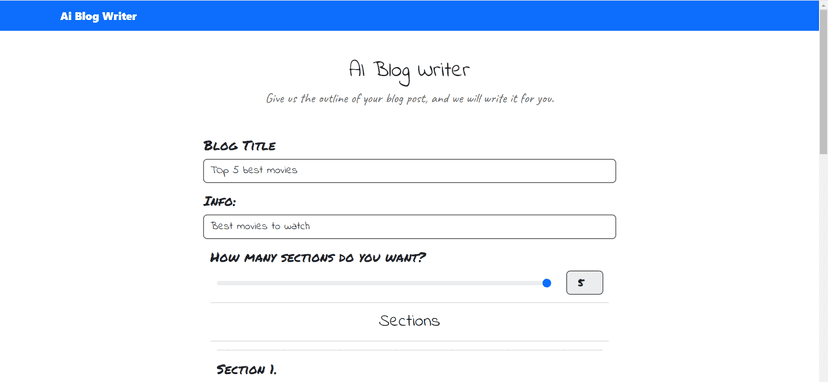This screenshot has width=828, height=382.
Task: Click the page scrollbar up arrow
Action: pyautogui.click(x=823, y=4)
